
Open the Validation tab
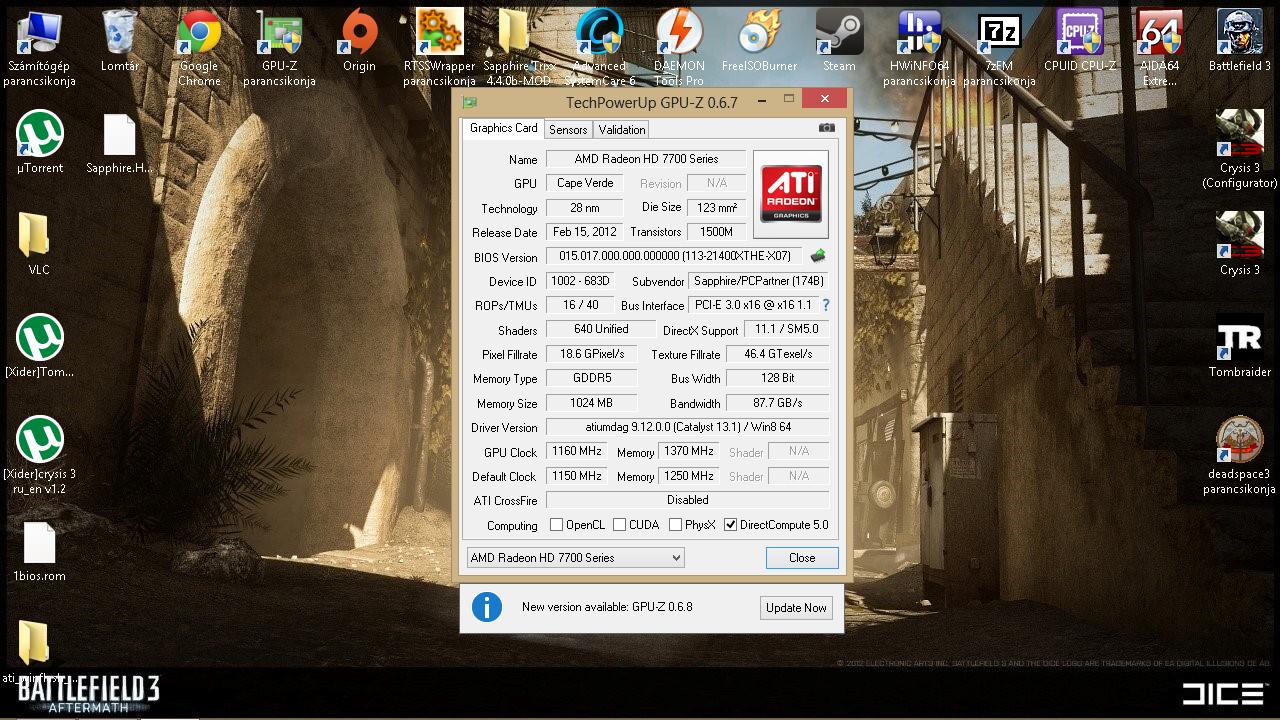[x=622, y=130]
